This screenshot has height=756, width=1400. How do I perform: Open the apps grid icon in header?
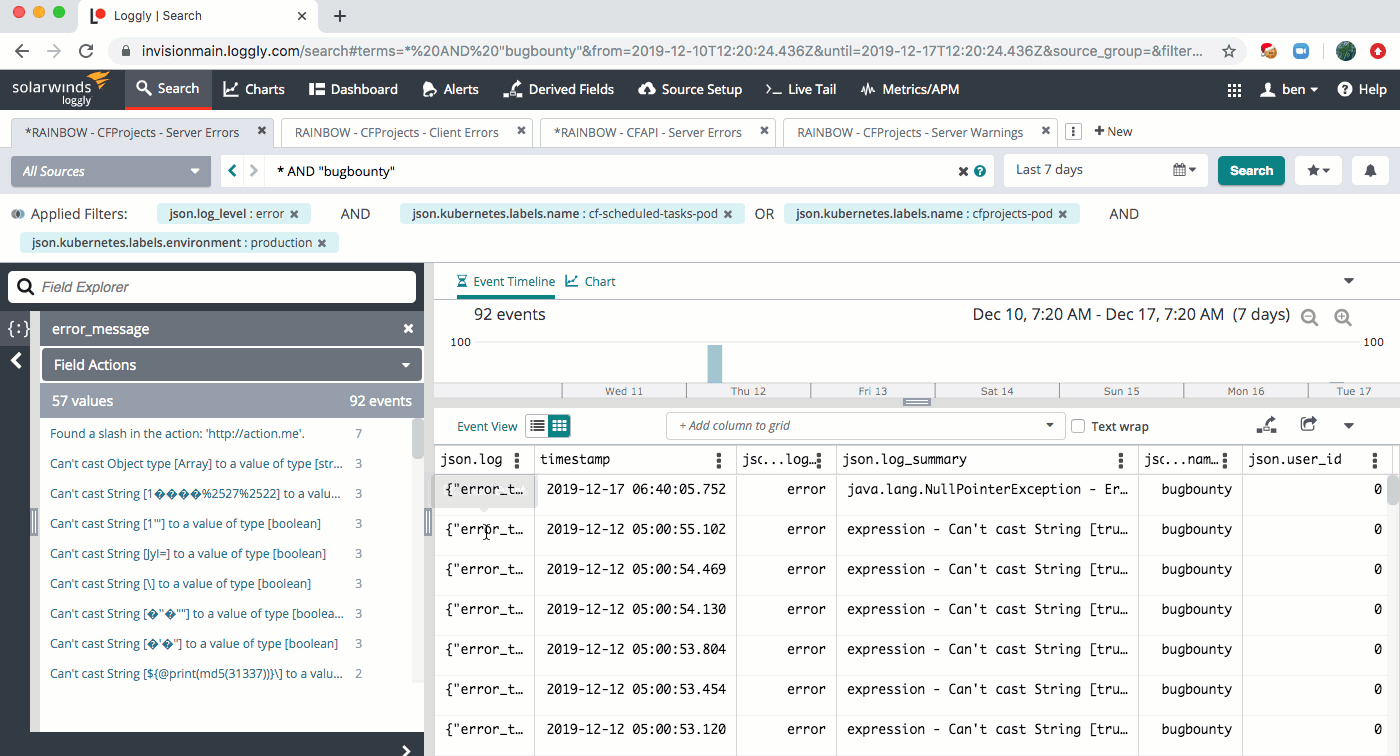1234,89
